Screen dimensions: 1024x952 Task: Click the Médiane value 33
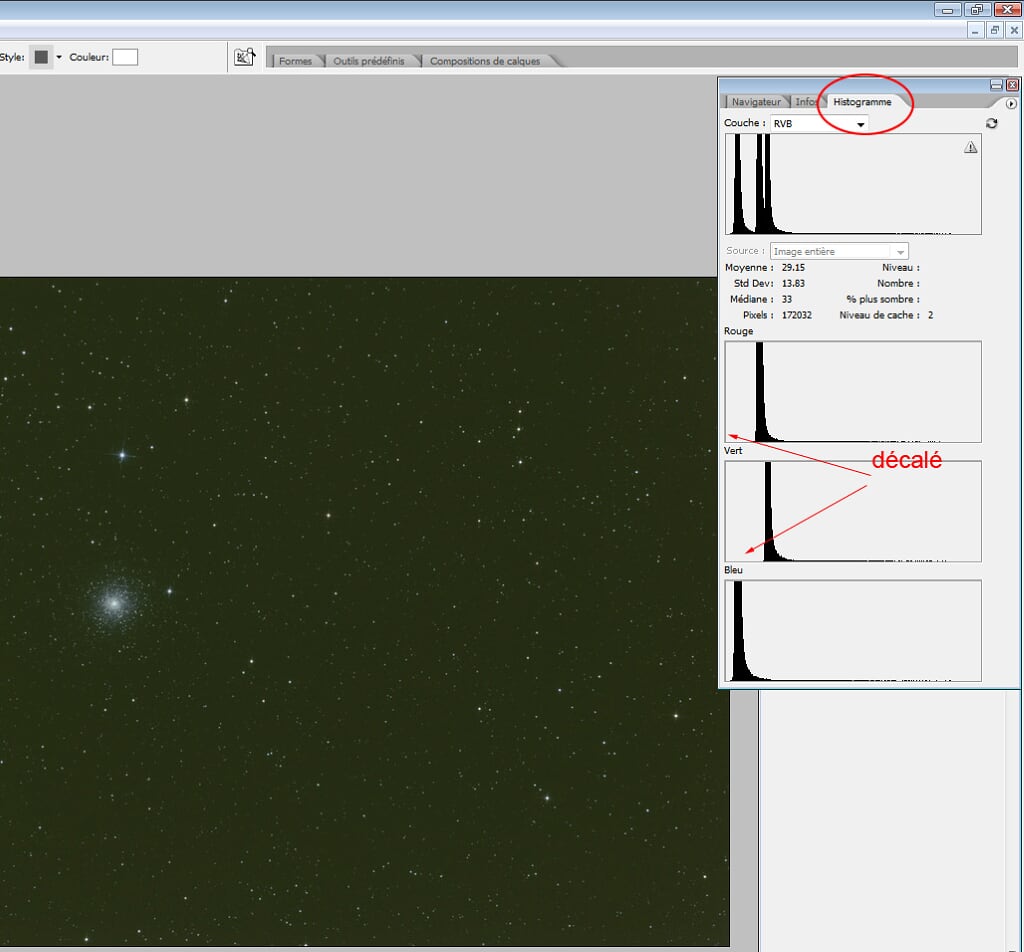coord(787,299)
